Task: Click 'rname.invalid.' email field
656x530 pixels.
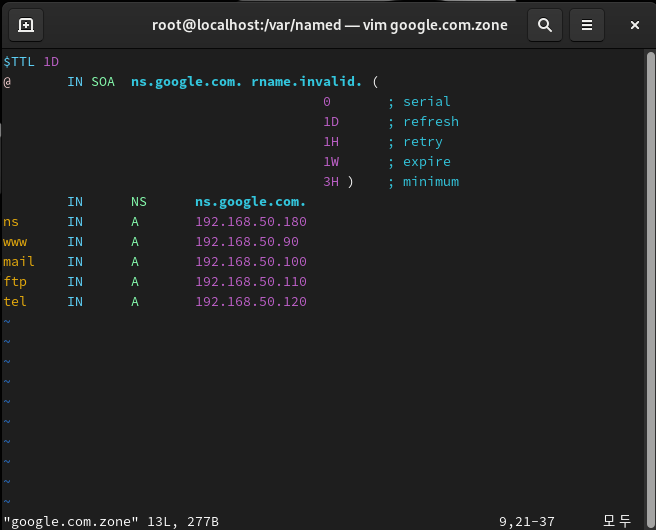Action: [x=306, y=82]
